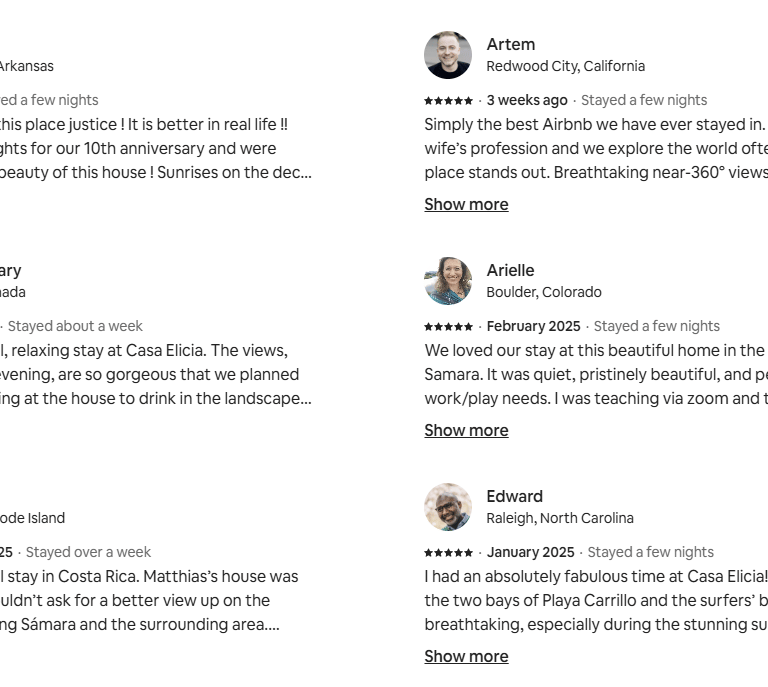The width and height of the screenshot is (768, 687).
Task: Click the Raleigh, North Carolina location
Action: click(x=559, y=518)
